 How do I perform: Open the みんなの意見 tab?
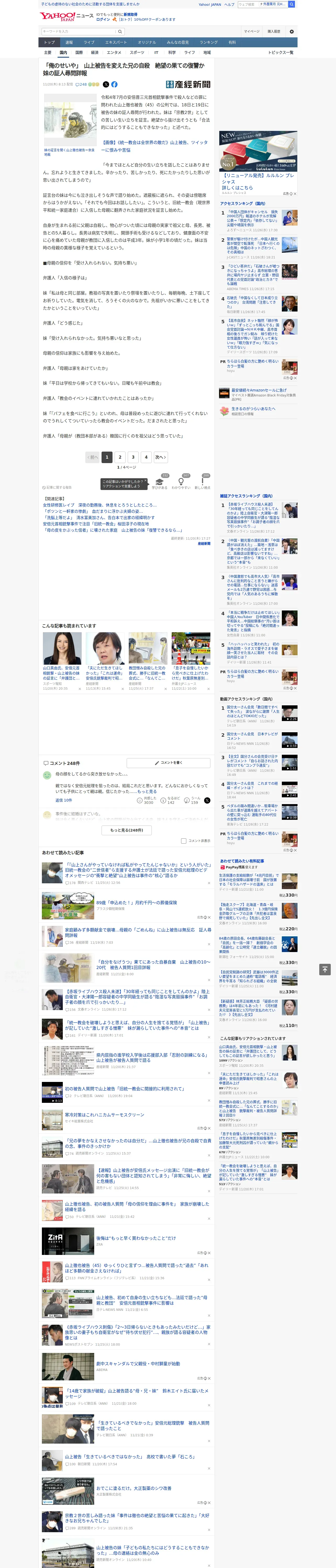178,43
